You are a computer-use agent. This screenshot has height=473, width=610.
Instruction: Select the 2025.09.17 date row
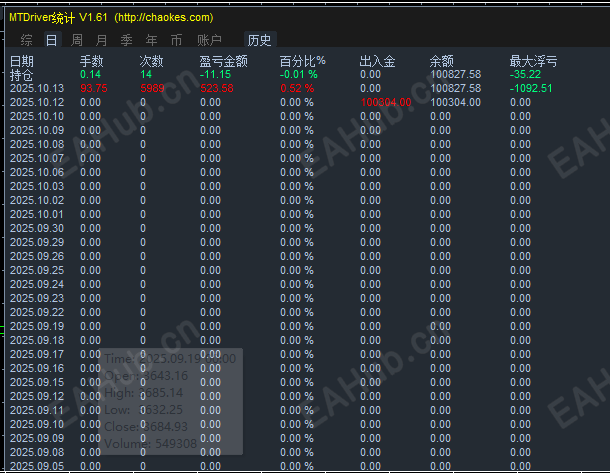37,354
